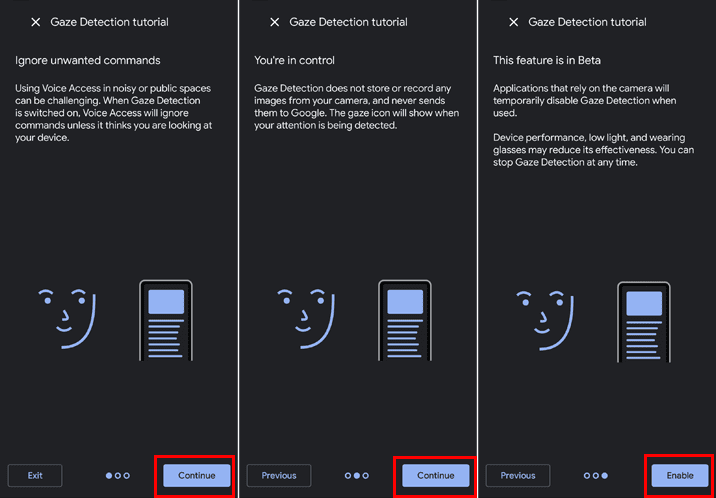Close the "You're in control" tutorial with X
This screenshot has width=716, height=498.
point(274,22)
